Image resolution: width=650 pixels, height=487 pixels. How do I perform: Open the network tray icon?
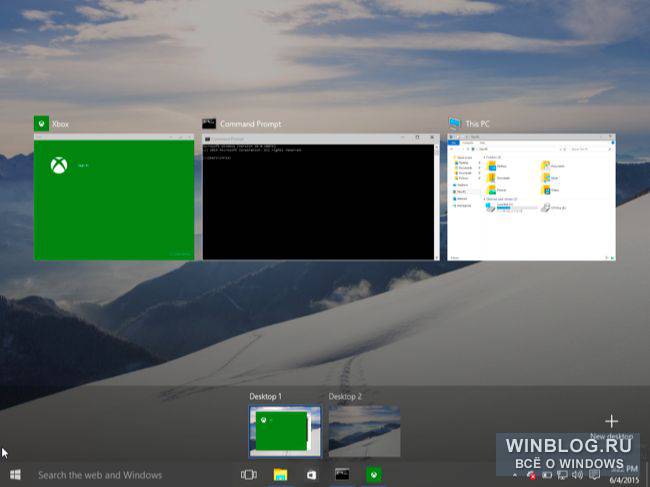coord(563,475)
